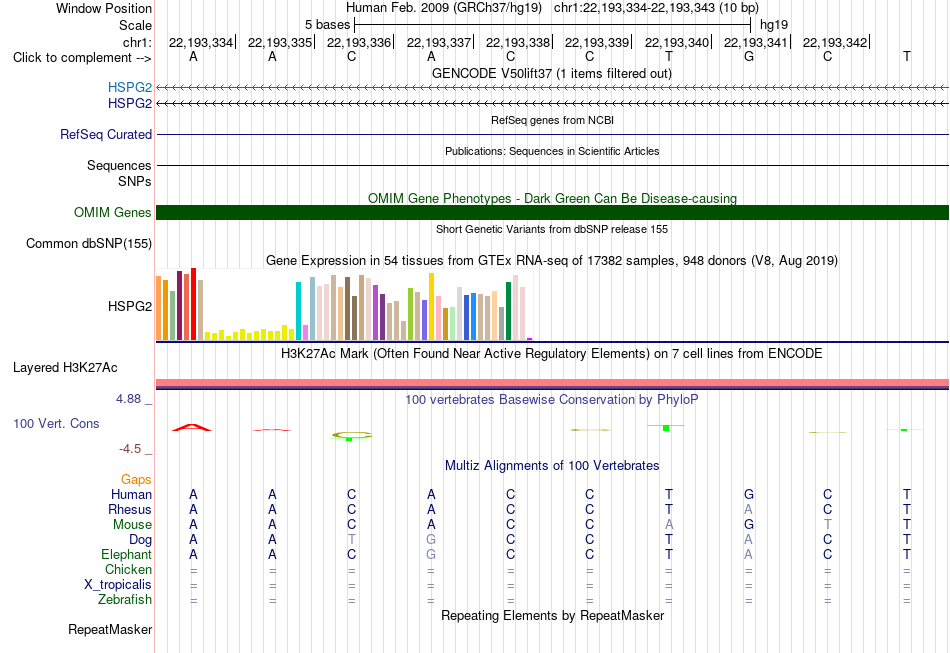The image size is (950, 653).
Task: Click grey G in Elephant alignment row
Action: pyautogui.click(x=431, y=554)
